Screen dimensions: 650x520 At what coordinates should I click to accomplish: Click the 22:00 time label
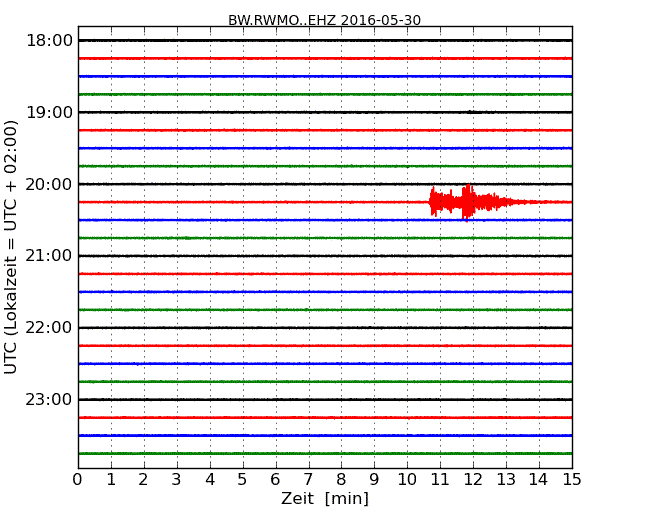point(49,328)
